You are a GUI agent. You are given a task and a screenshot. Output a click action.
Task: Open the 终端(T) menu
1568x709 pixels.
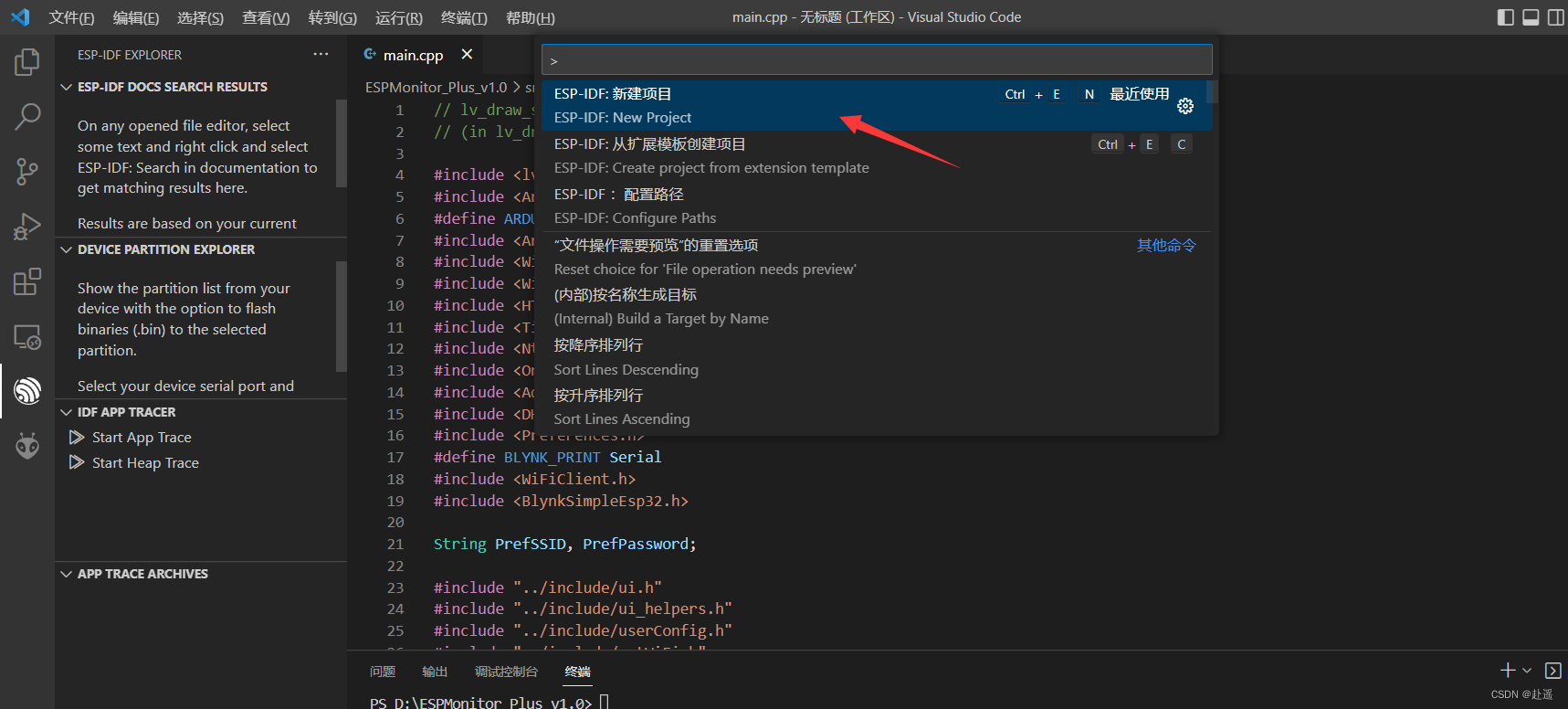(x=464, y=18)
